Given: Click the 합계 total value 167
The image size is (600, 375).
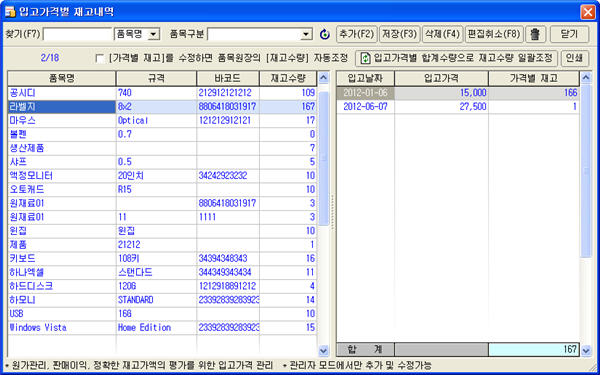Looking at the screenshot, I should coord(534,349).
